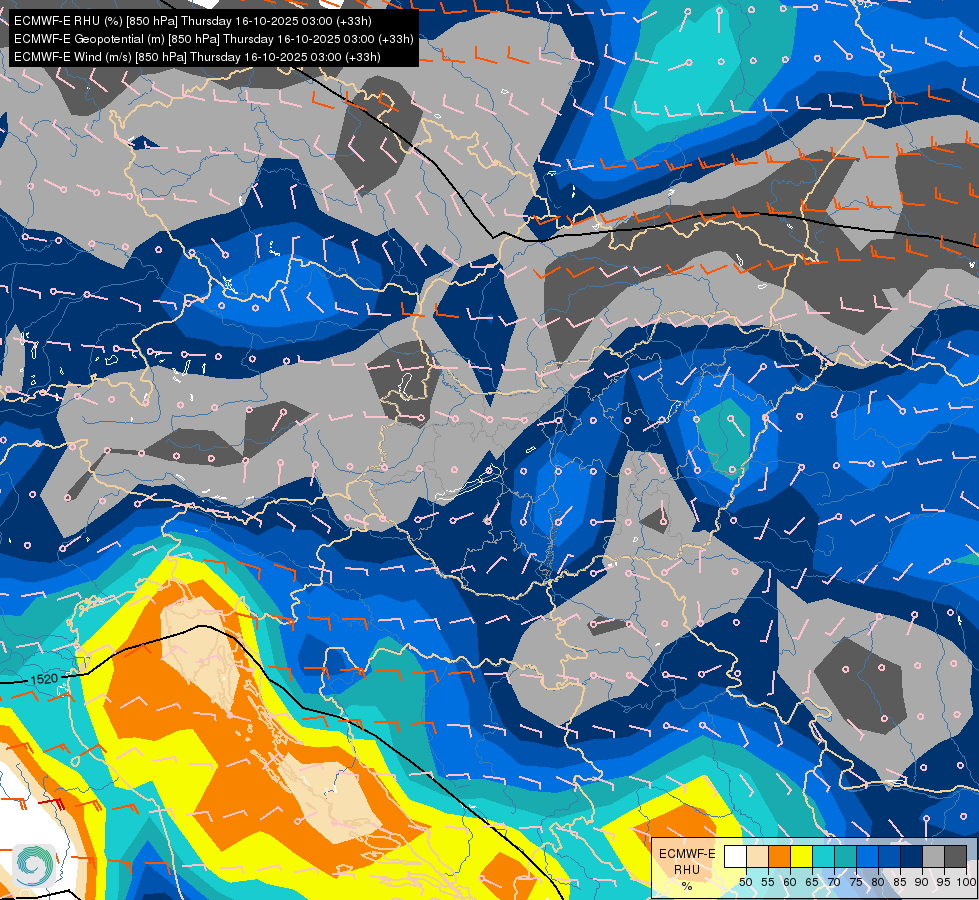Click the RHU label in the legend
Image resolution: width=979 pixels, height=900 pixels.
coord(687,870)
